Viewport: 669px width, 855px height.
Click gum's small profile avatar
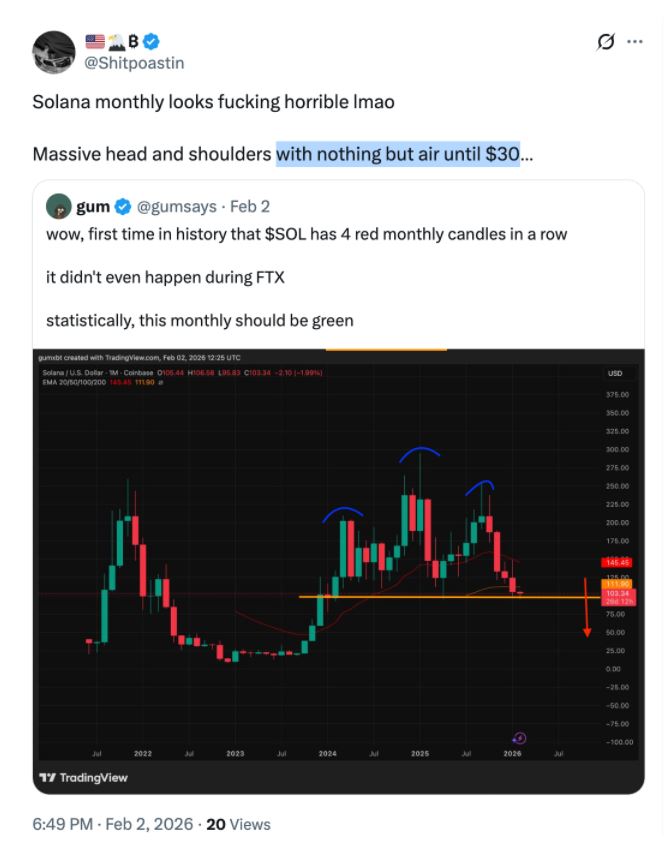(58, 207)
